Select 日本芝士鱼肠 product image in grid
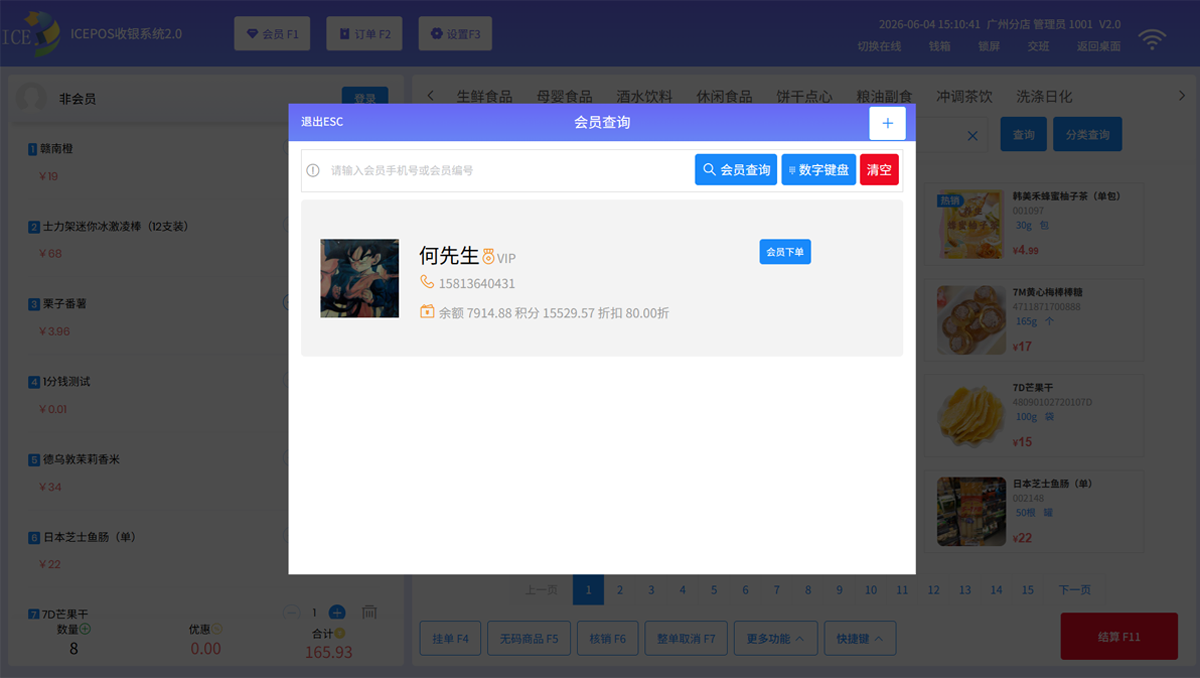 pos(971,511)
